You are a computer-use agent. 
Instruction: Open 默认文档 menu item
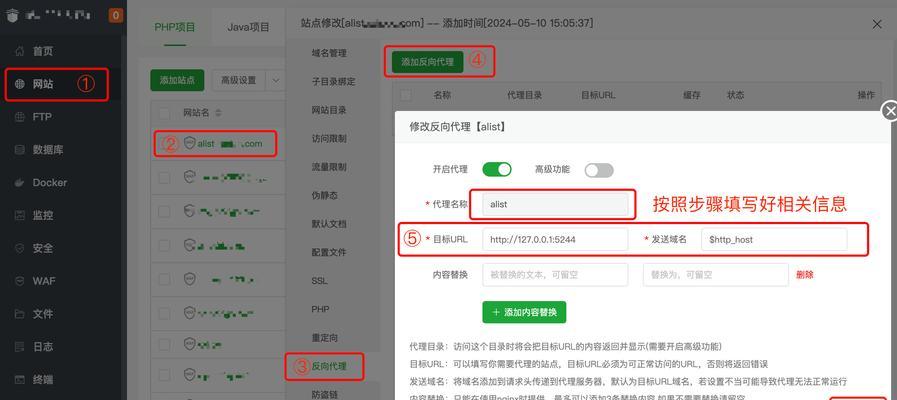(329, 224)
